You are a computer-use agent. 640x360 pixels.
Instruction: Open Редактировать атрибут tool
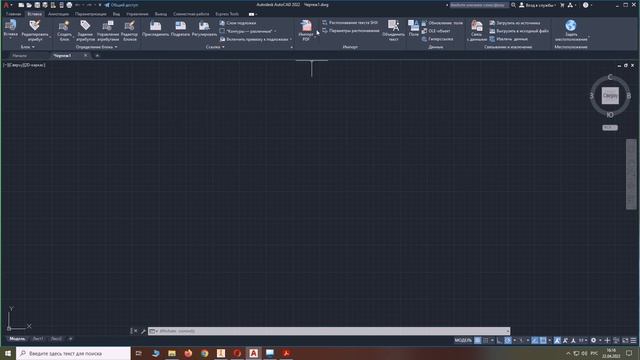(x=35, y=30)
